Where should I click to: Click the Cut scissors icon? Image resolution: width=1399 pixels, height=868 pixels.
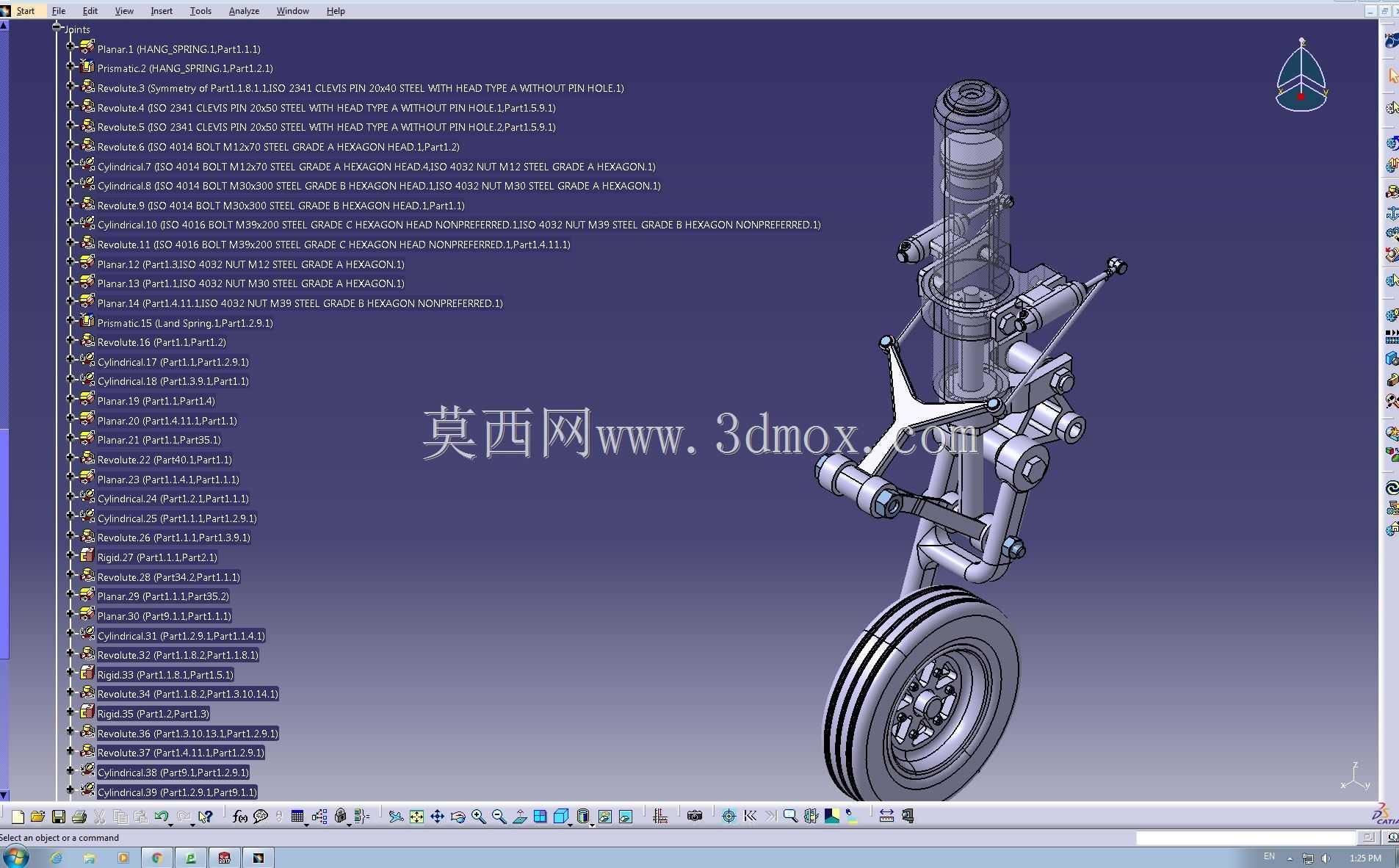[100, 816]
